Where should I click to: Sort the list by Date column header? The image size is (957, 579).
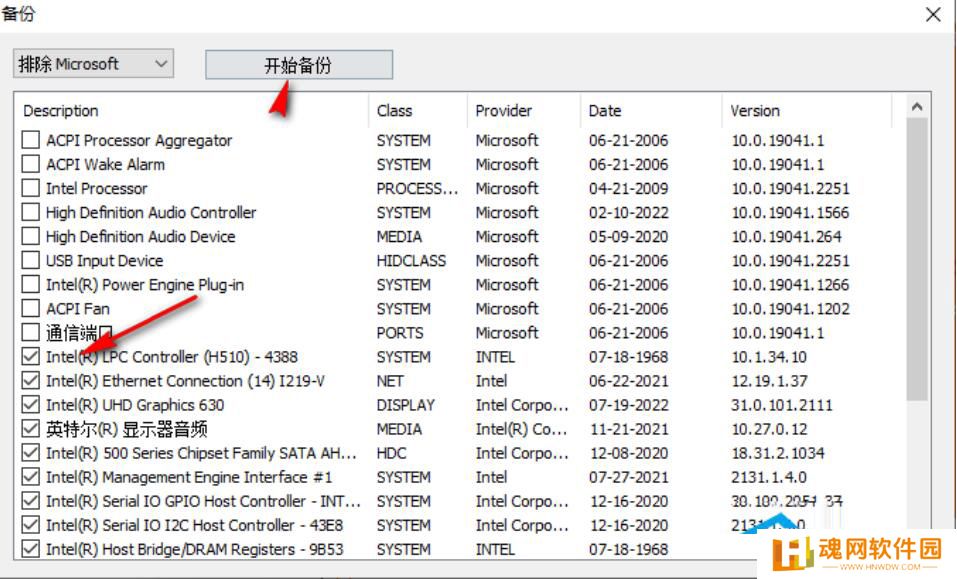coord(606,111)
